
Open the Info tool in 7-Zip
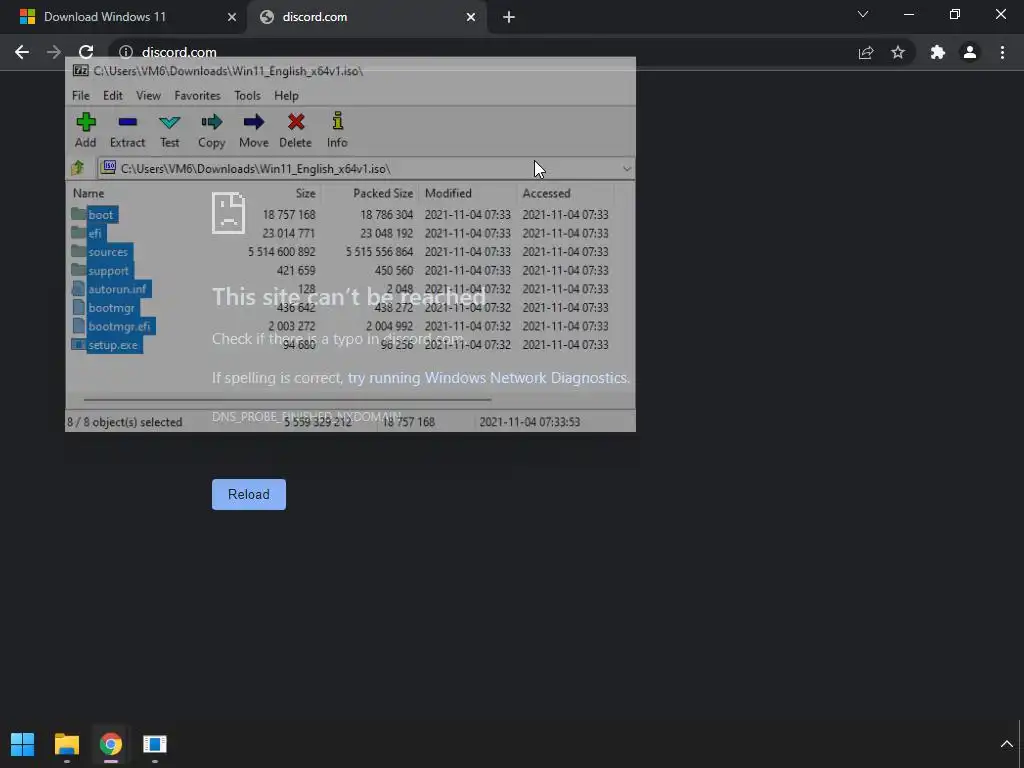[x=337, y=130]
